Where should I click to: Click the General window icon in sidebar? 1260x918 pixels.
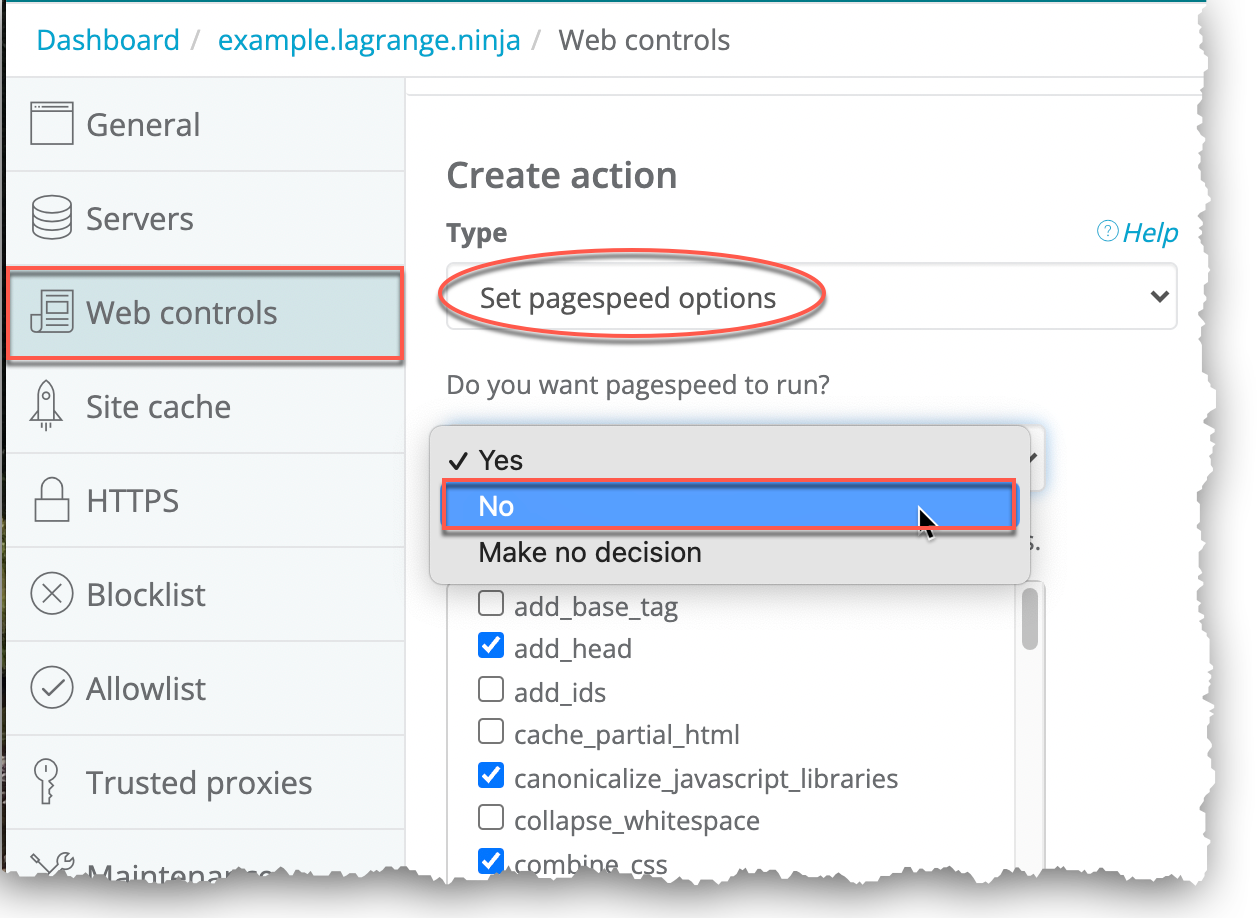click(x=52, y=125)
